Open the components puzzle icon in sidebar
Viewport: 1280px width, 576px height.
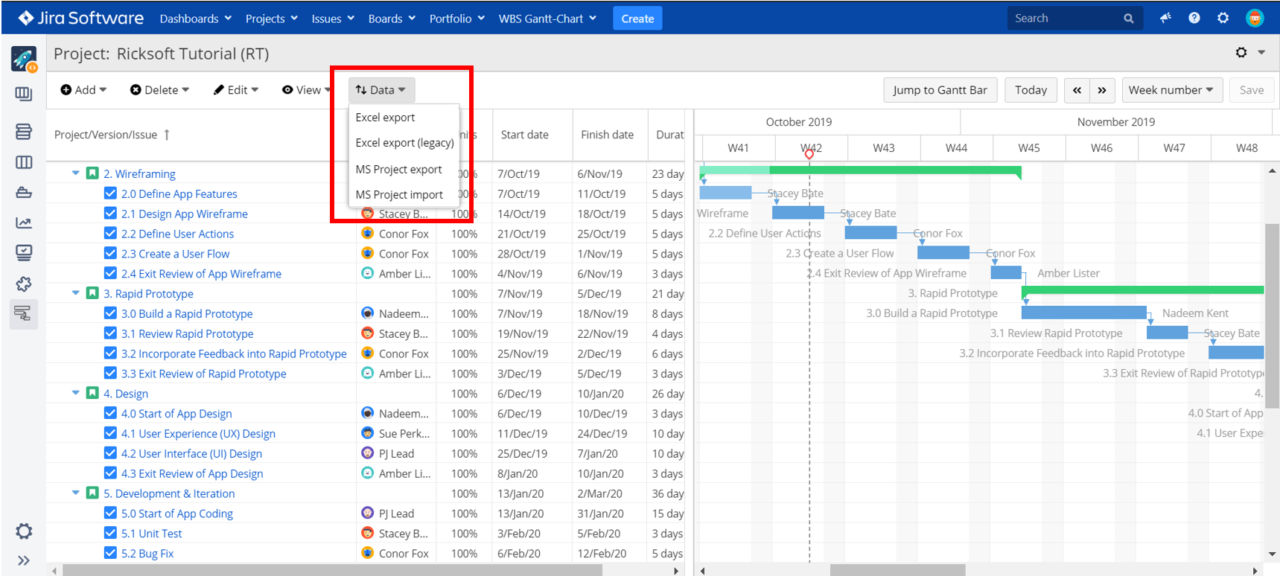[24, 283]
